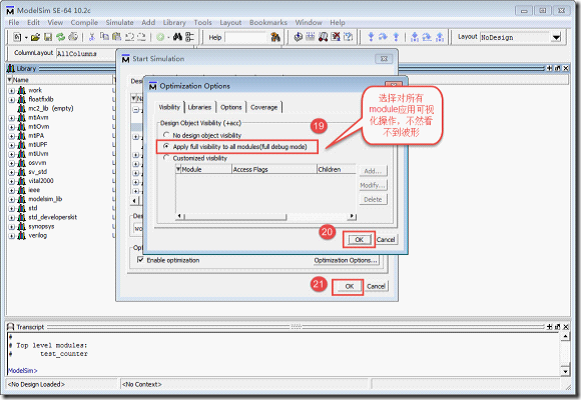Click the green Reload arrows icon
Viewport: 581px width, 400px height.
60,37
